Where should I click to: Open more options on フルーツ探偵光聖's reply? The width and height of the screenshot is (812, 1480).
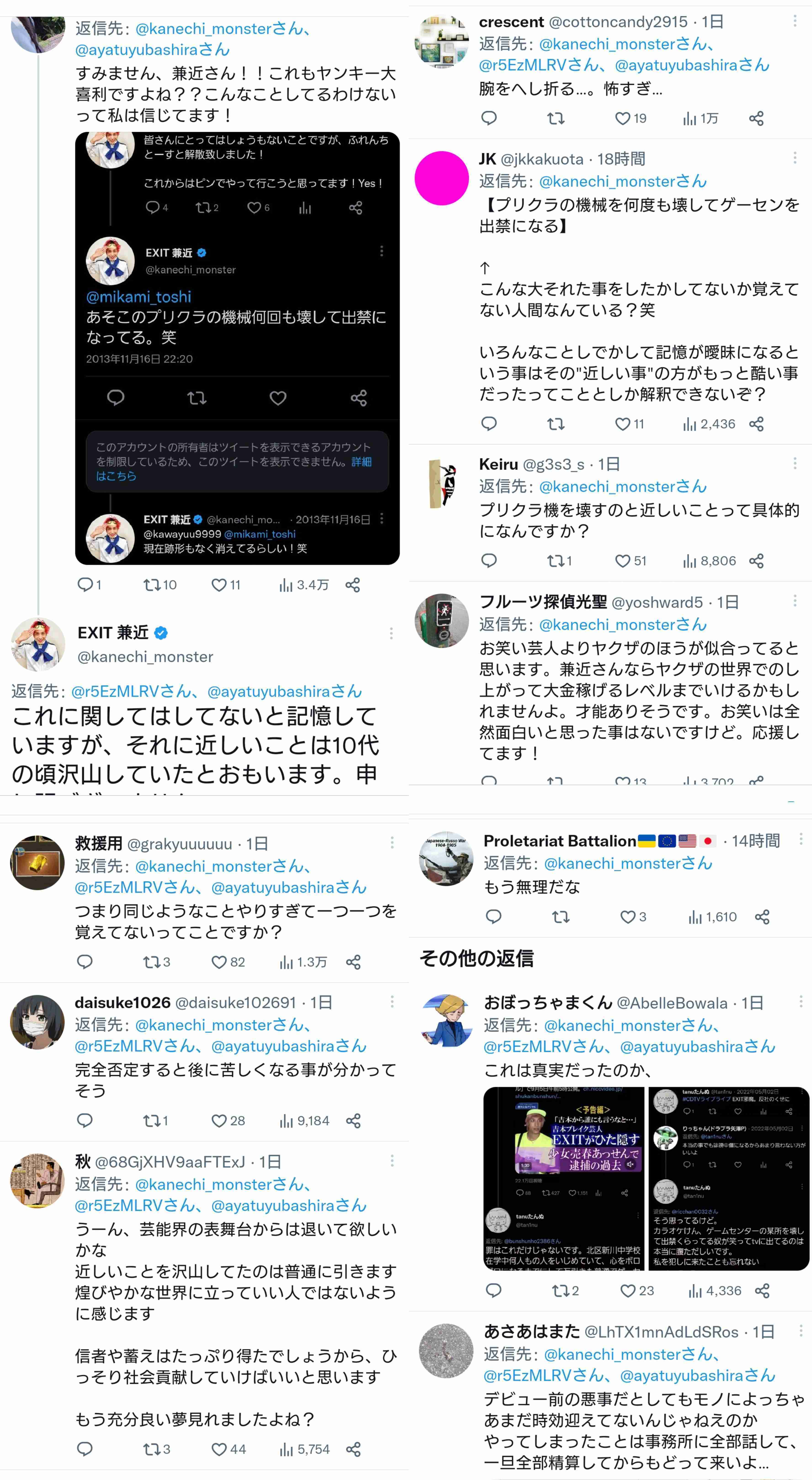(795, 601)
